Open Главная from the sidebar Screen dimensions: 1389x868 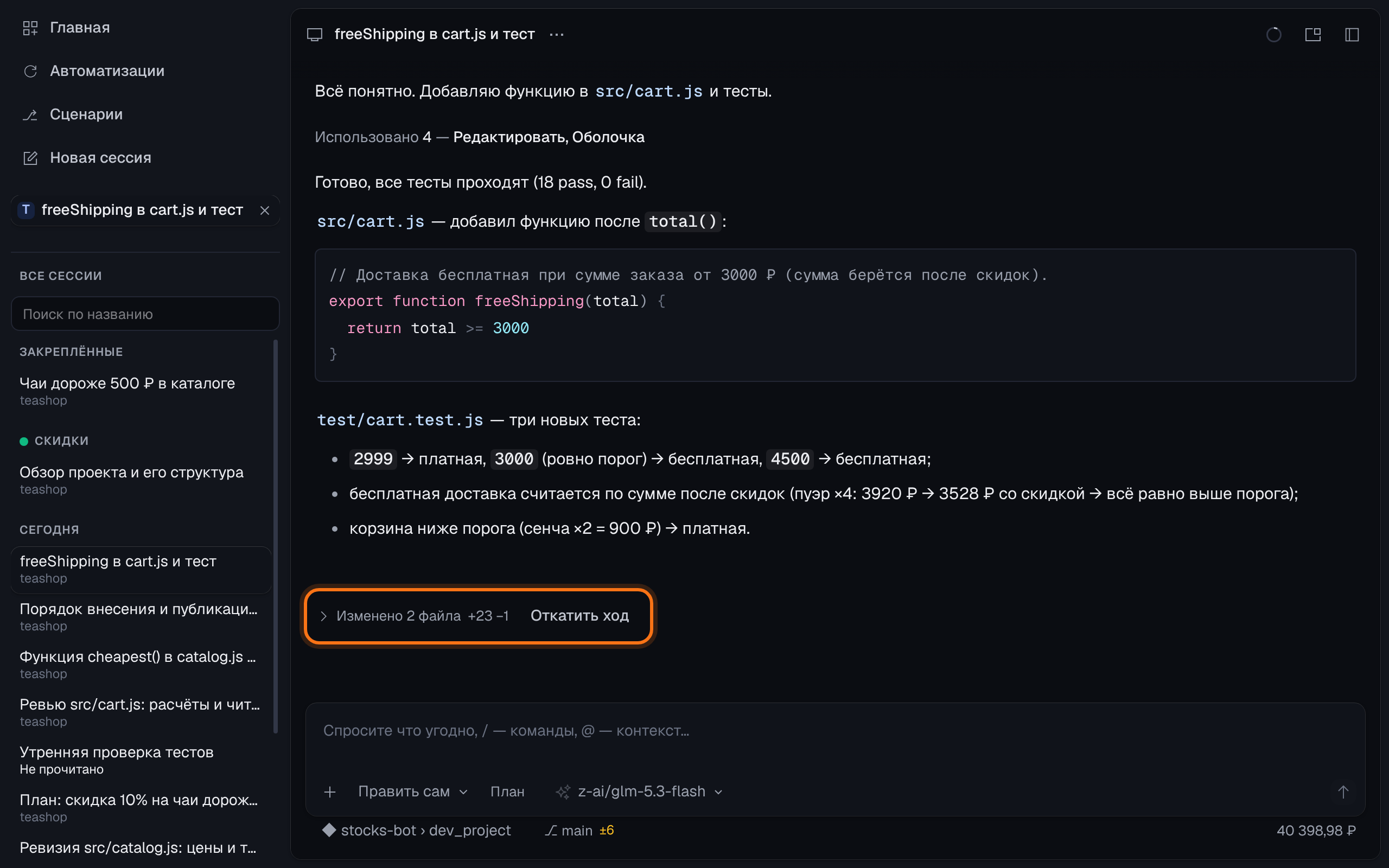pyautogui.click(x=66, y=28)
